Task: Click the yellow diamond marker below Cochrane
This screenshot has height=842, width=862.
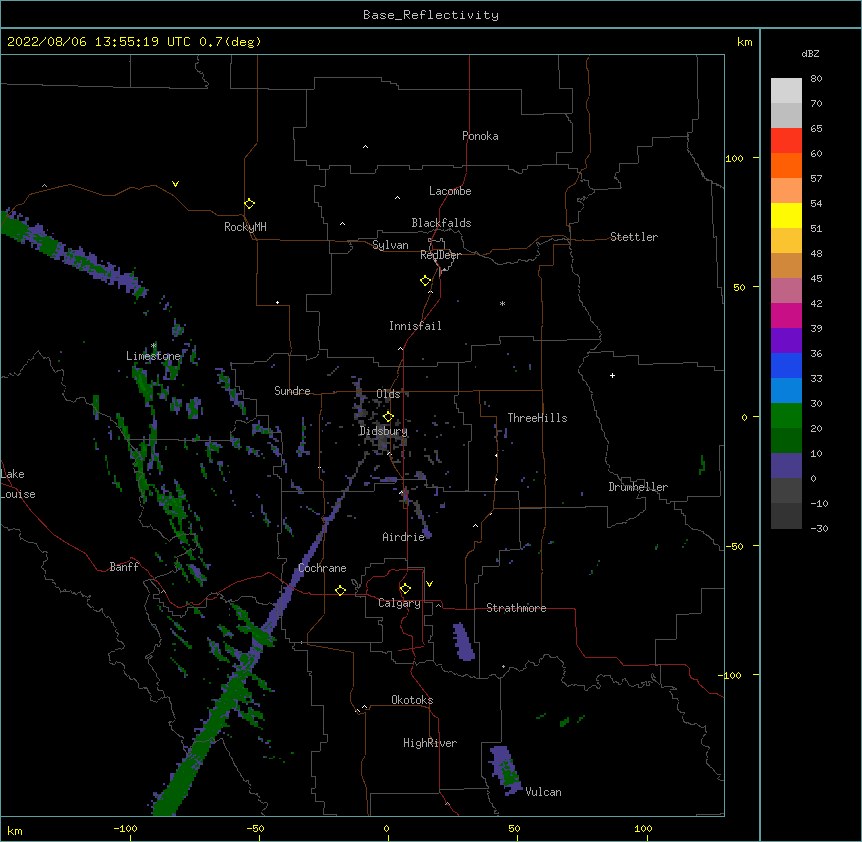Action: coord(340,590)
